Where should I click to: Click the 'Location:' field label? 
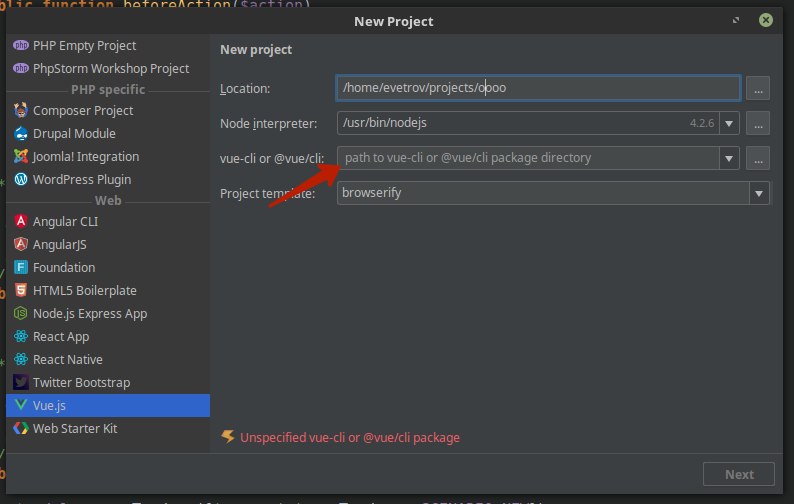[245, 89]
